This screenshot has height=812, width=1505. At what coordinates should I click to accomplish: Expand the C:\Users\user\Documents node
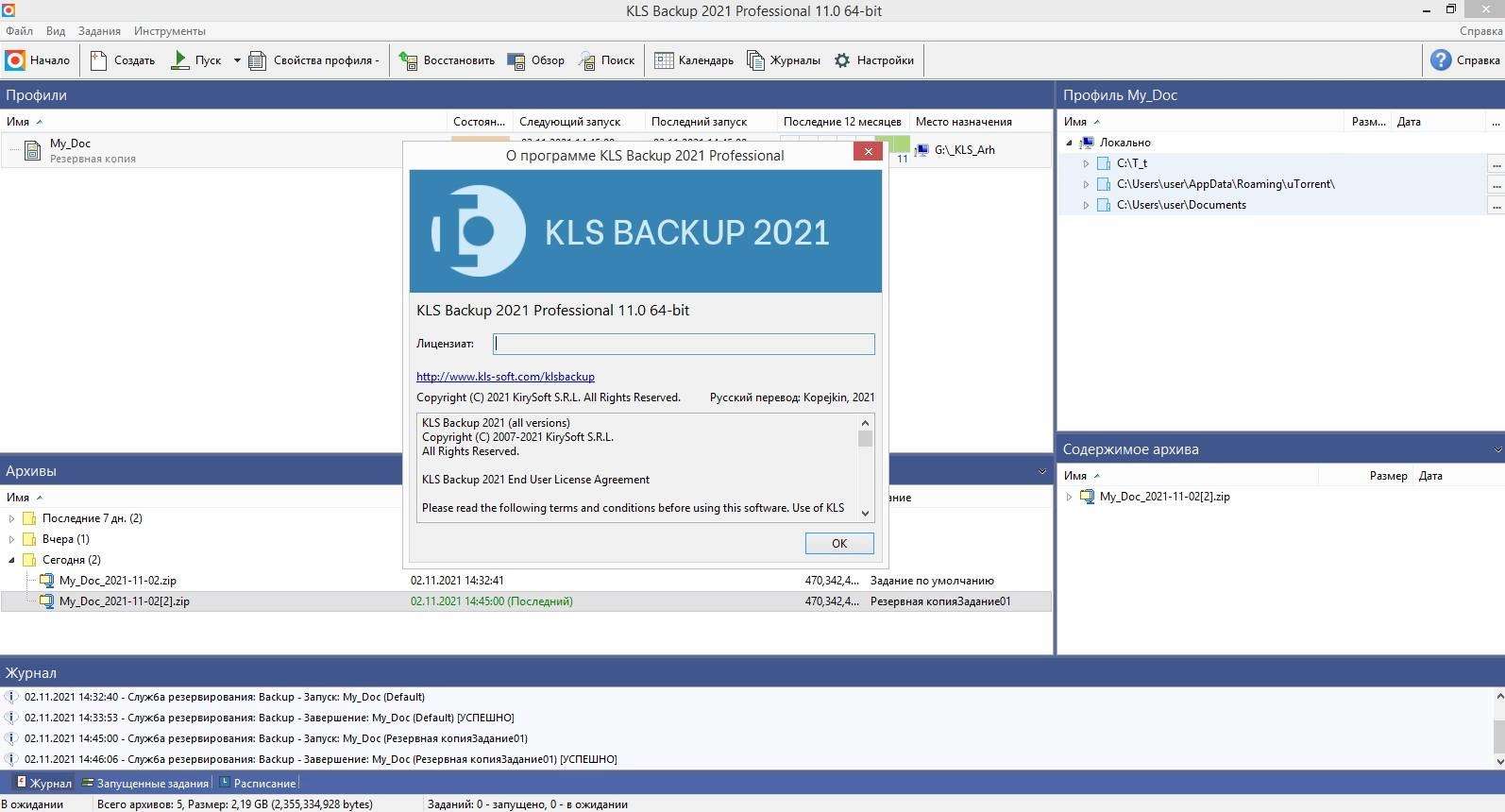[1086, 205]
